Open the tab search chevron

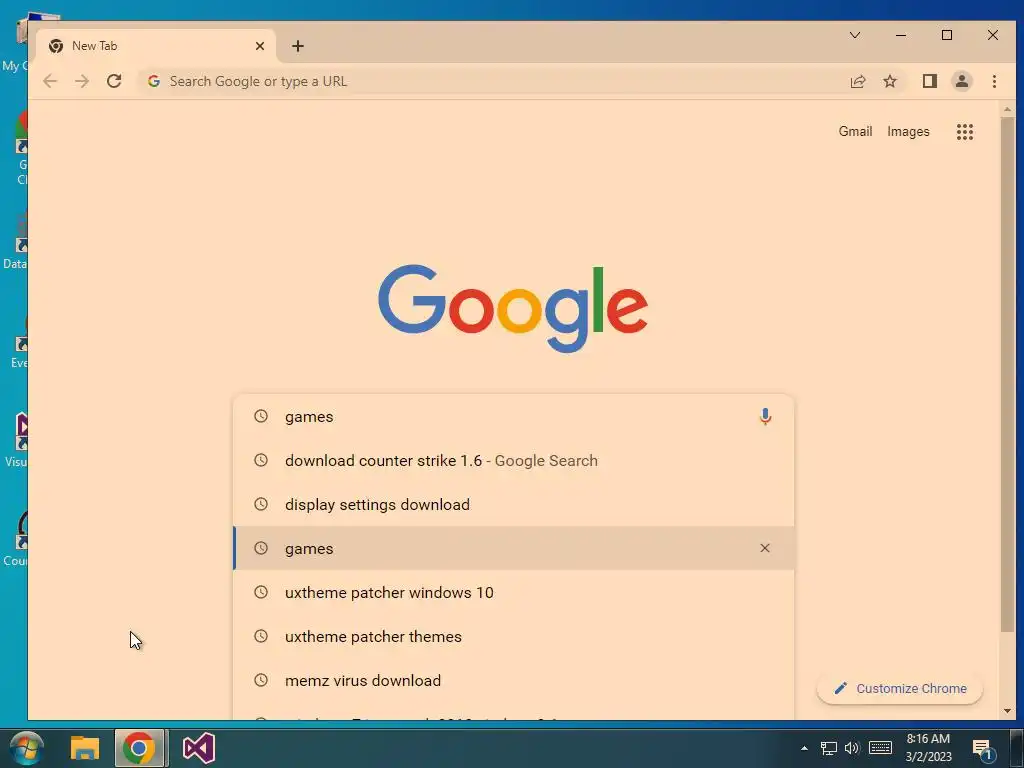tap(855, 35)
